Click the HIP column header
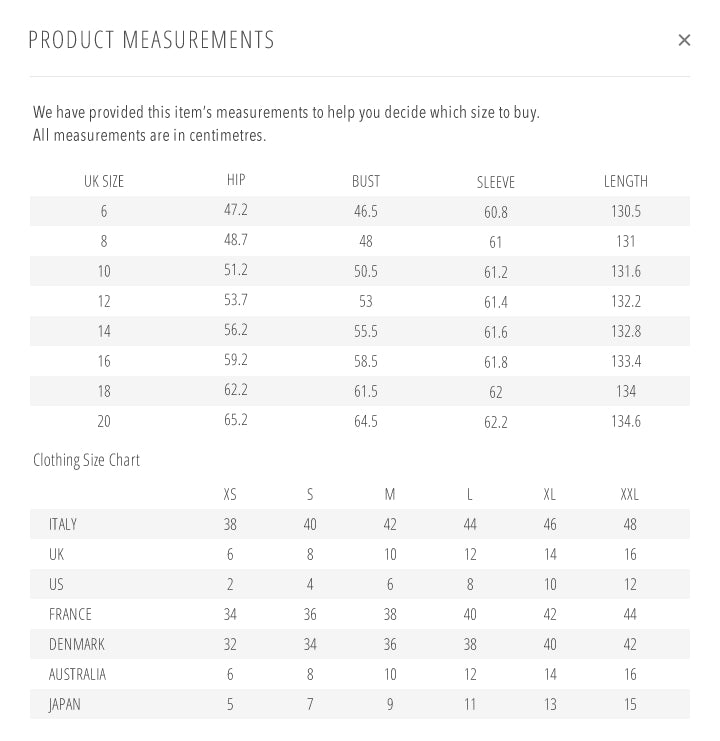 (x=236, y=180)
